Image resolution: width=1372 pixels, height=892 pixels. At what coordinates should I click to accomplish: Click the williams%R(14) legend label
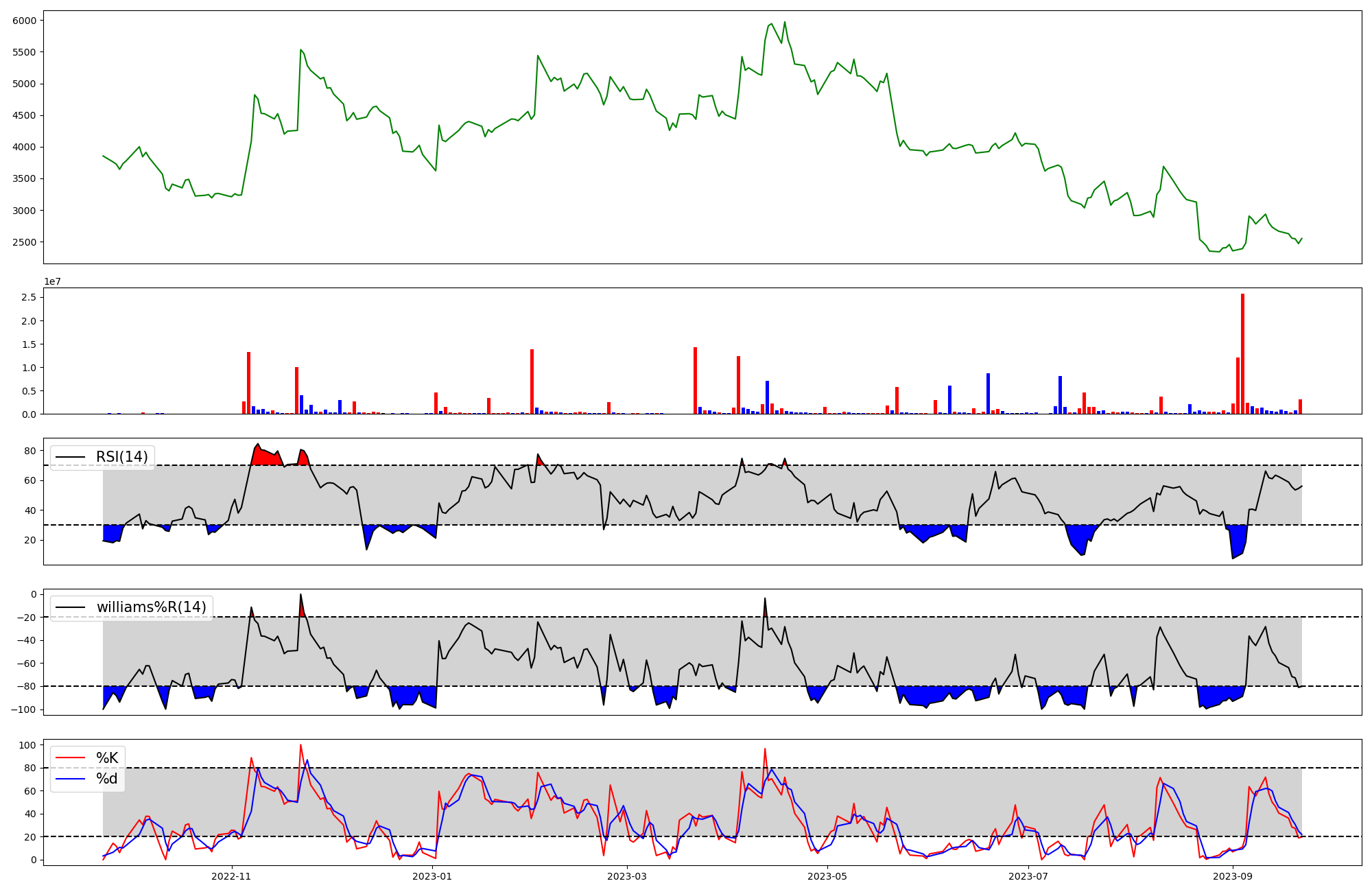151,607
